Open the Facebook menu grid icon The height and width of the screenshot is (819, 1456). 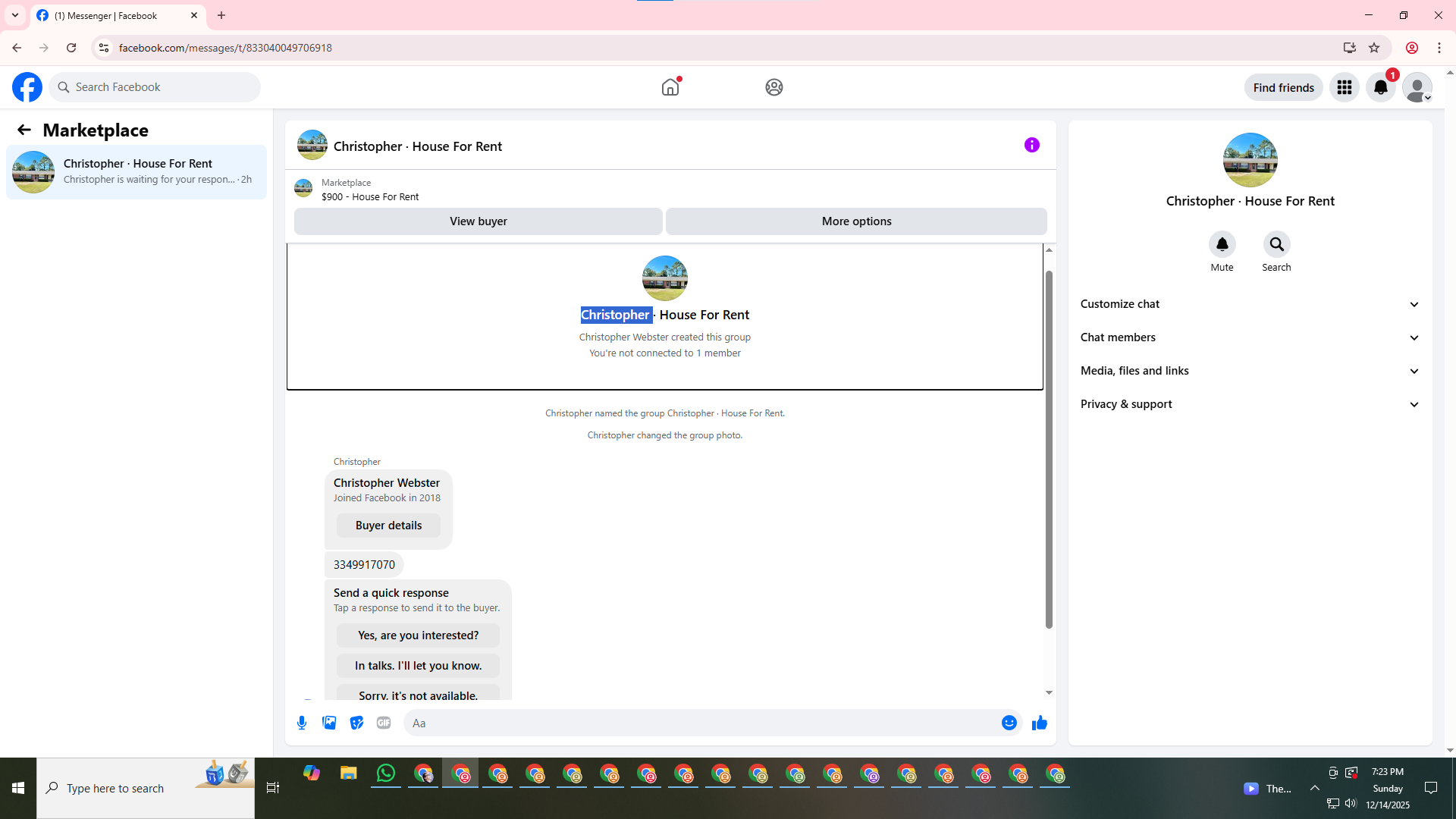(1345, 87)
